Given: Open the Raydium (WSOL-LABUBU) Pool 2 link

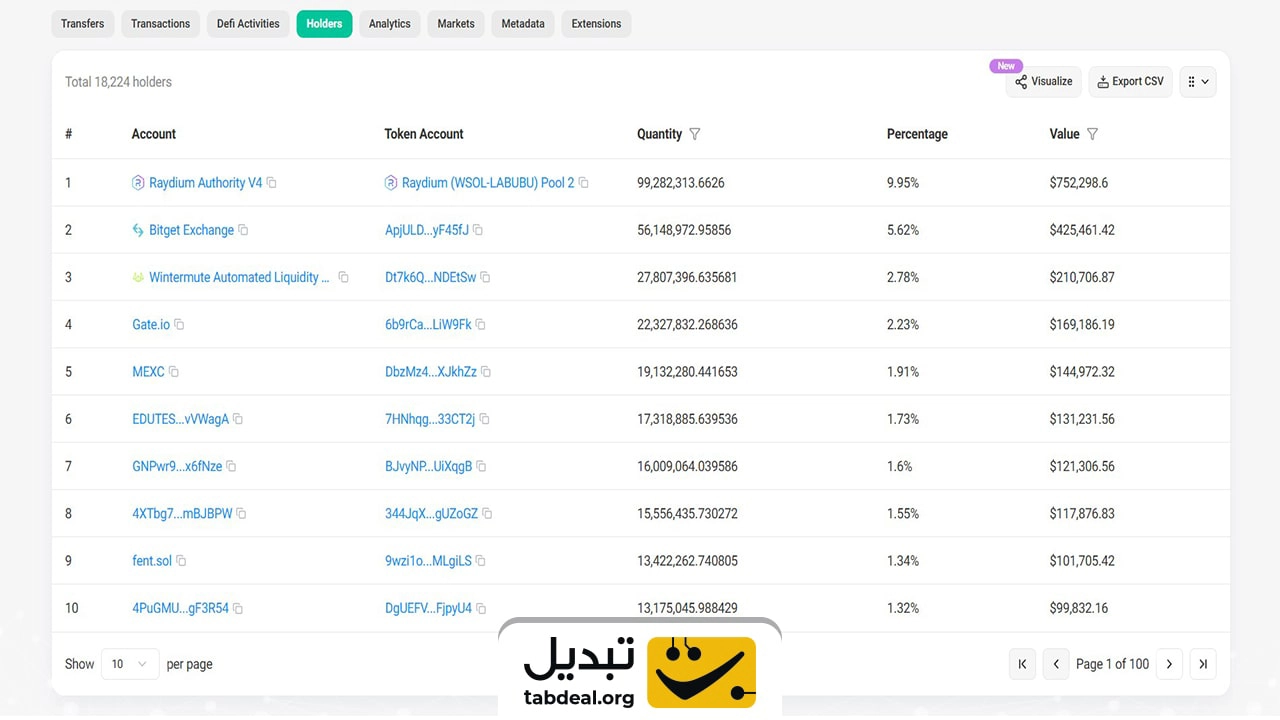Looking at the screenshot, I should [x=488, y=183].
